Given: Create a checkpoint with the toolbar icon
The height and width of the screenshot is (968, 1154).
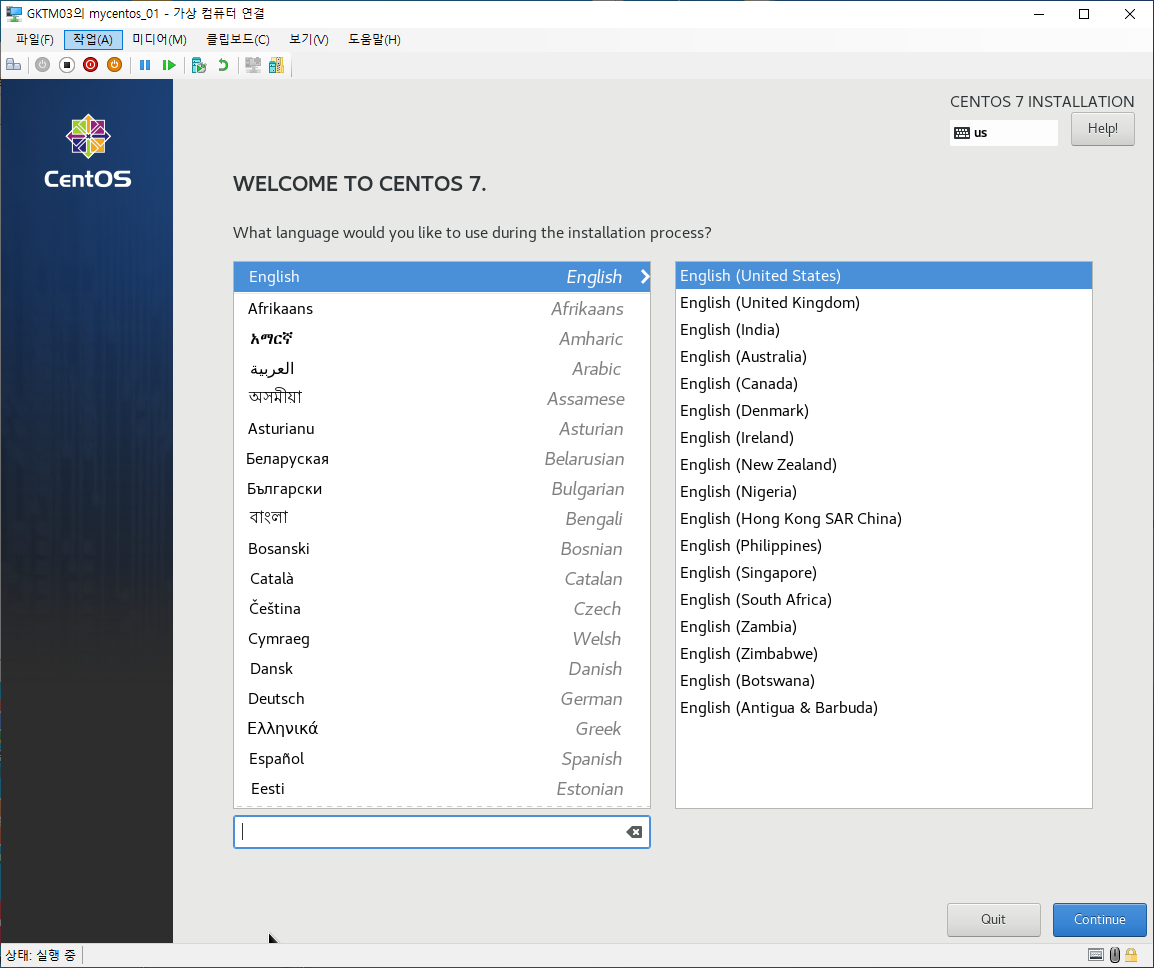Looking at the screenshot, I should (199, 65).
